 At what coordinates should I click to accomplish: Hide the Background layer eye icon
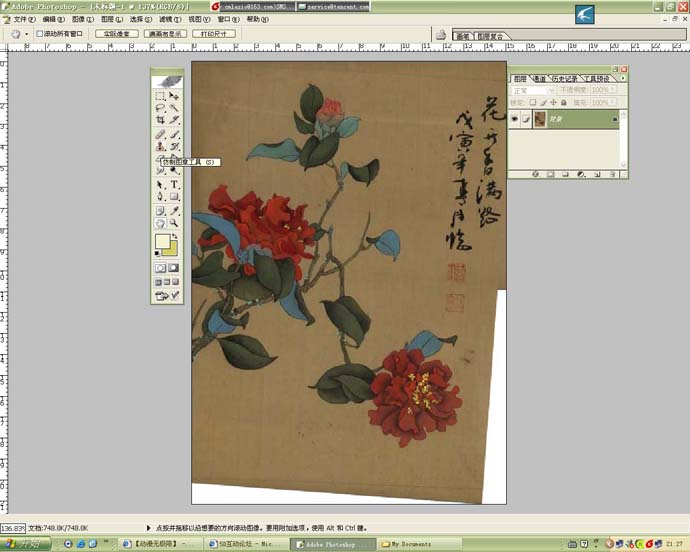[x=514, y=119]
